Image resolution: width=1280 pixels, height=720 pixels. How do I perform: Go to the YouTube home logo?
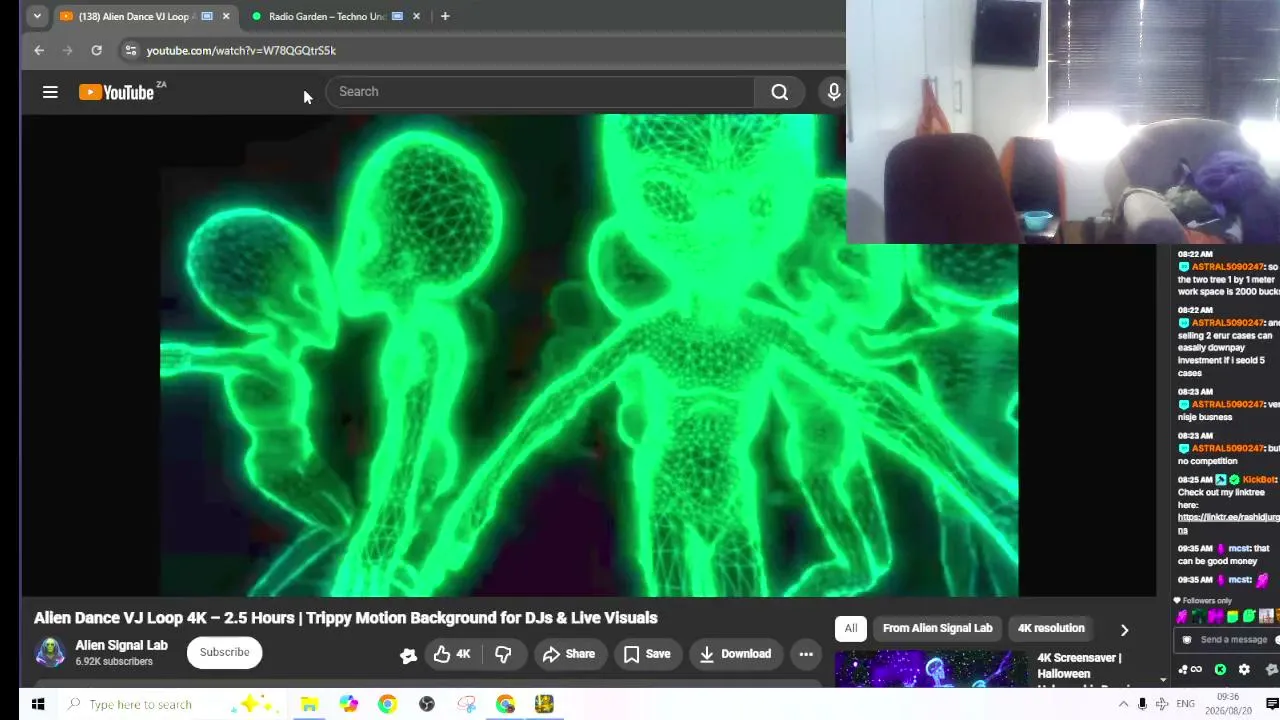coord(116,92)
